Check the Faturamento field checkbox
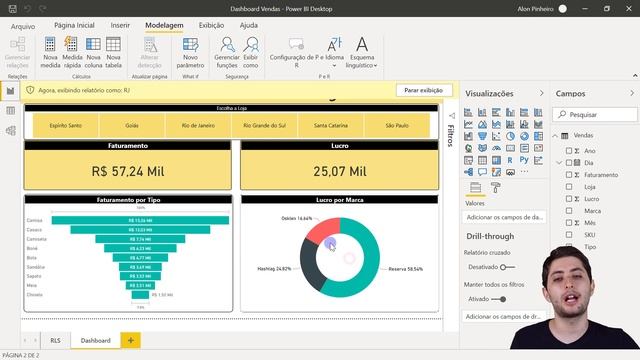The height and width of the screenshot is (360, 640). (x=569, y=175)
